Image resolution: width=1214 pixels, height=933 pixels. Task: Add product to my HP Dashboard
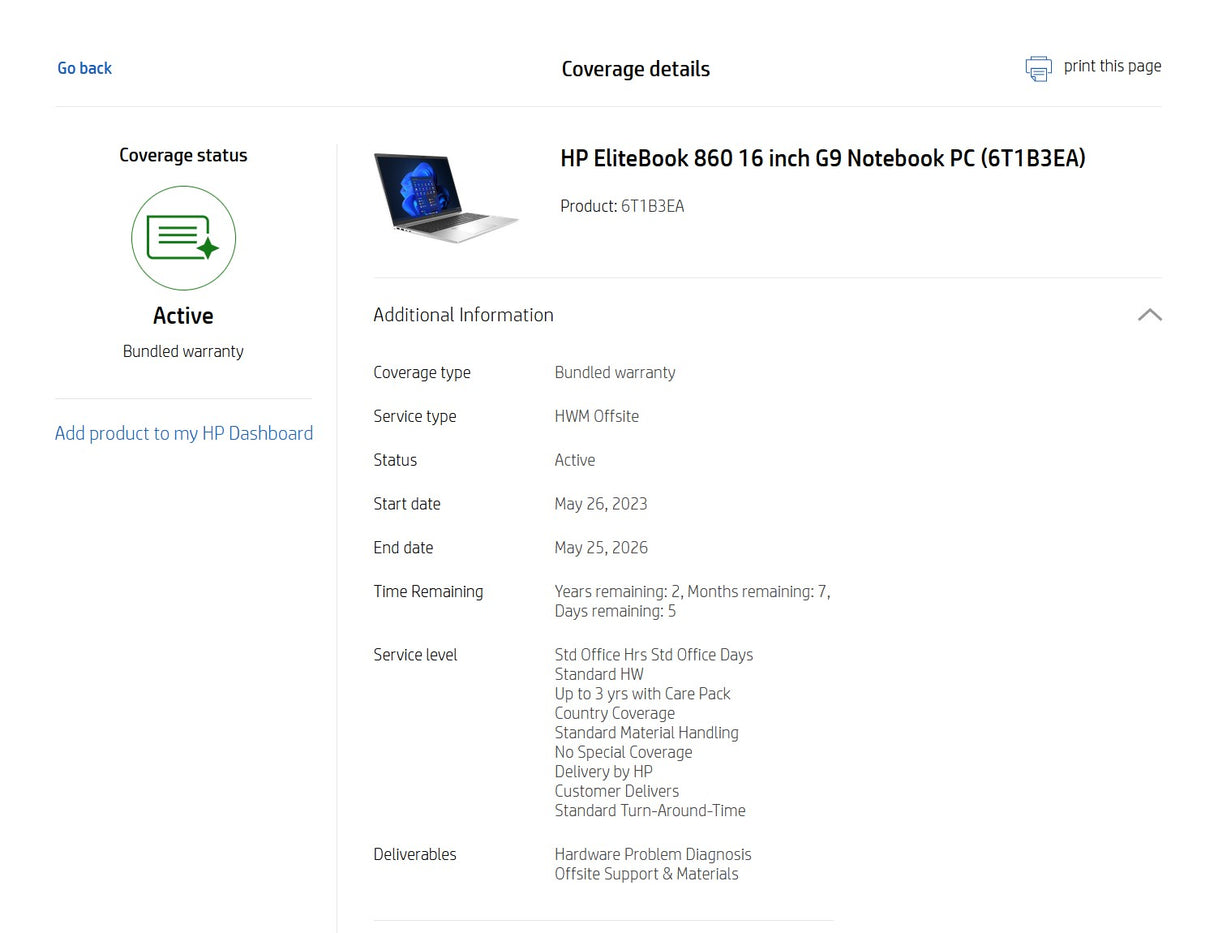184,433
